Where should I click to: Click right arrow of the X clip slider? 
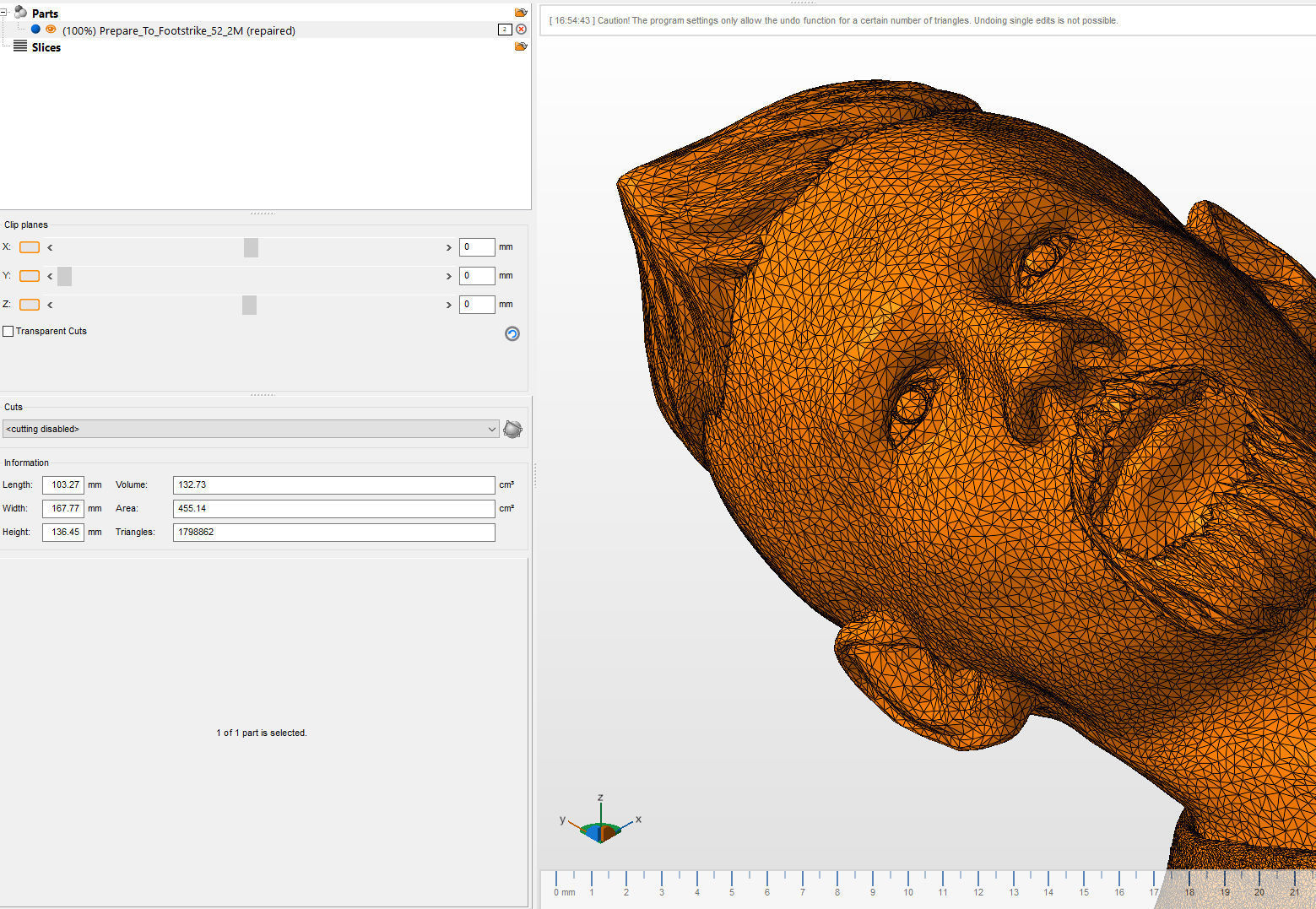tap(448, 247)
